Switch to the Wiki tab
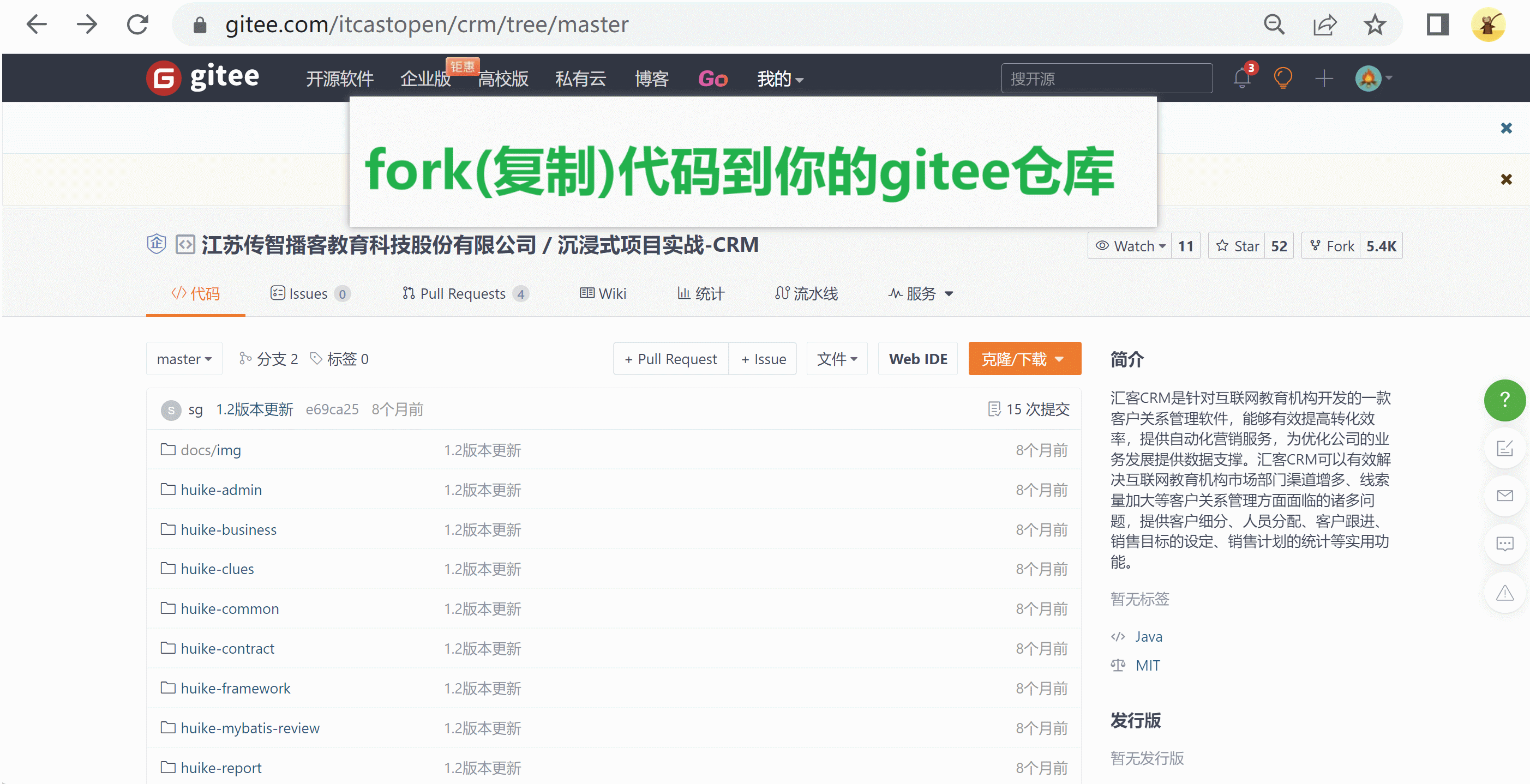The height and width of the screenshot is (784, 1530). tap(603, 293)
